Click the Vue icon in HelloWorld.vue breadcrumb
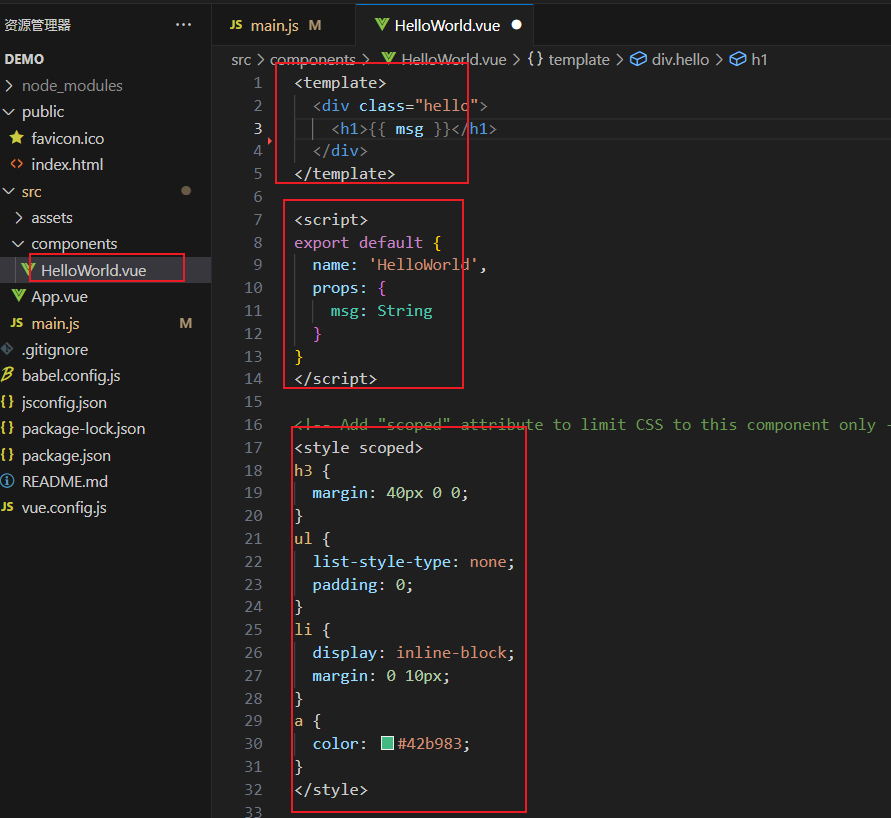 (388, 59)
